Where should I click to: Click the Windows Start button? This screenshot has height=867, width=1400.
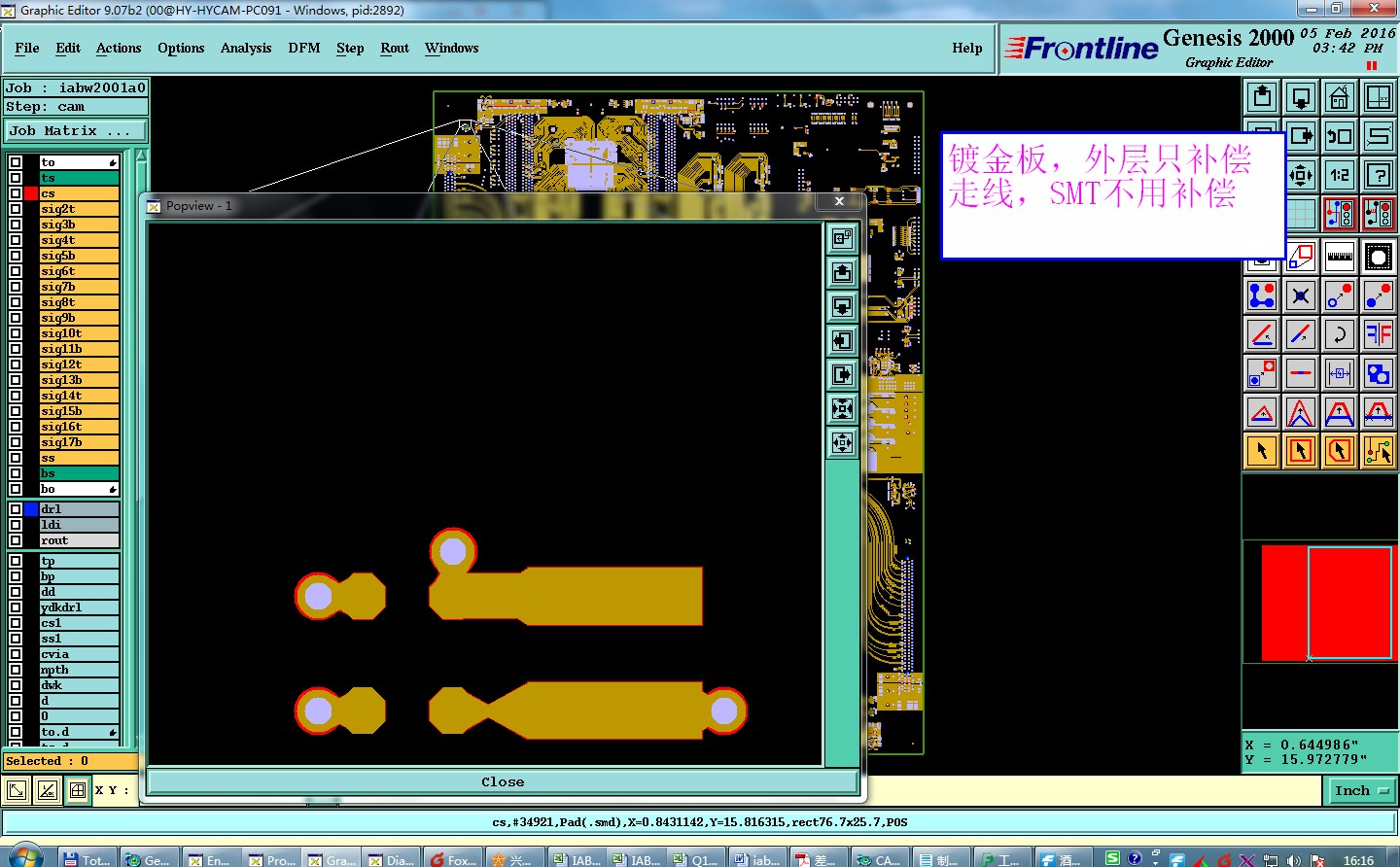pyautogui.click(x=25, y=856)
